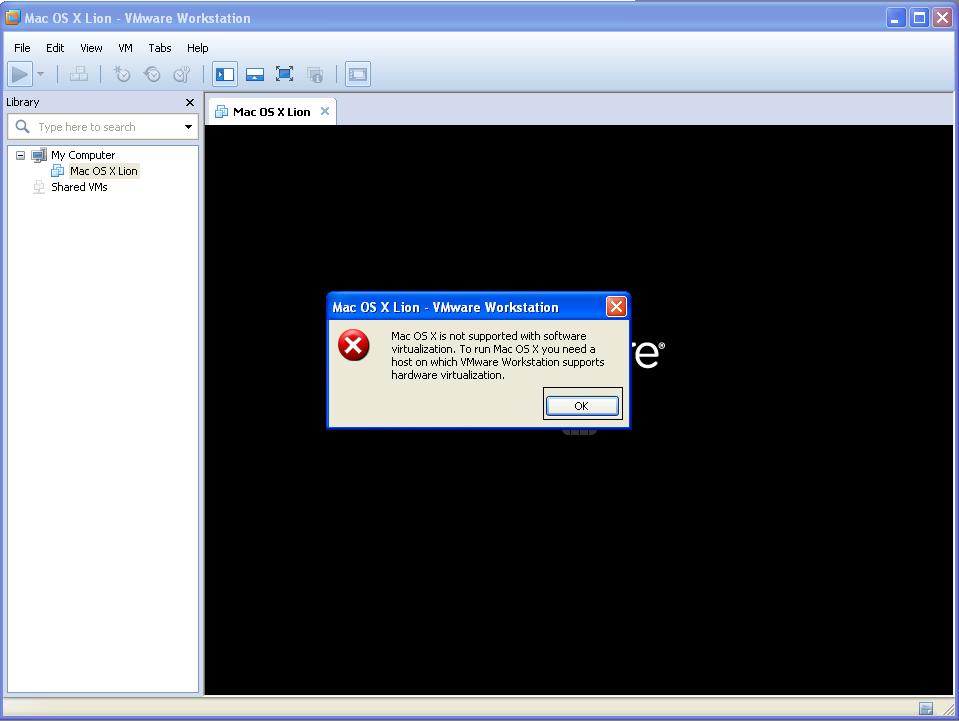Screen dimensions: 959x721
Task: Open the VM menu
Action: pos(125,48)
